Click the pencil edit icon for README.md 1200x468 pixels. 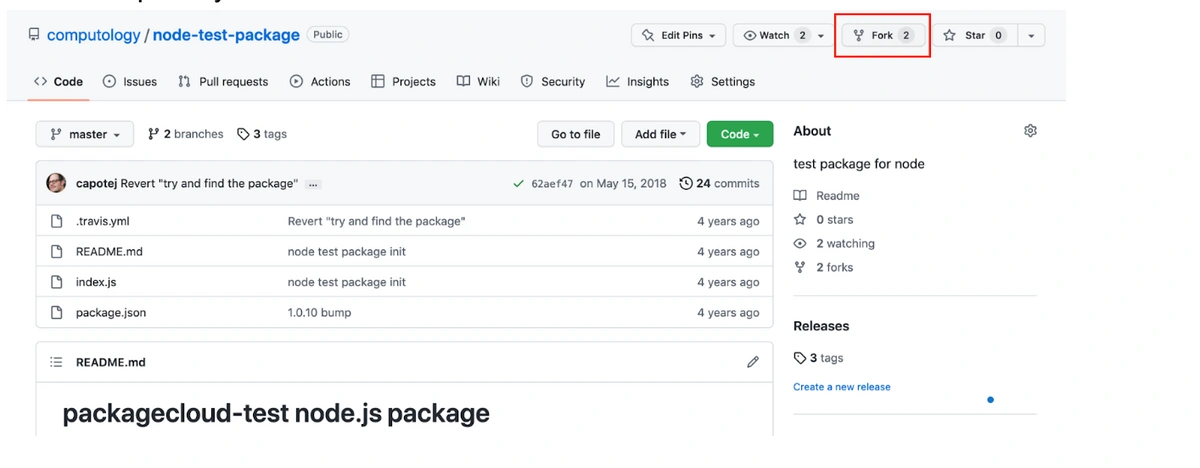[x=753, y=362]
